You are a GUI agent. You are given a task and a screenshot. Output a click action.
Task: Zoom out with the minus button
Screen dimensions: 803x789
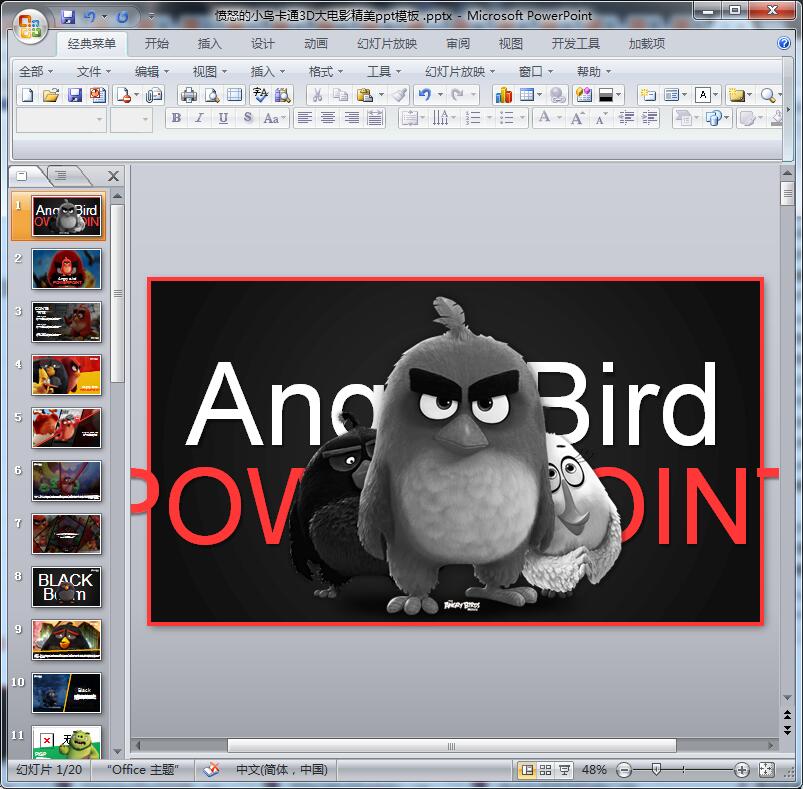tap(623, 770)
